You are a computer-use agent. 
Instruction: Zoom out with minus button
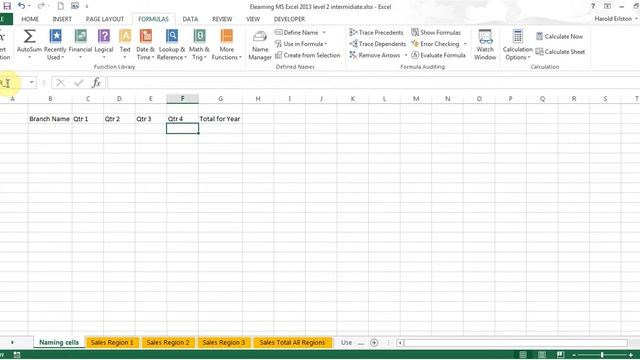[x=573, y=355]
